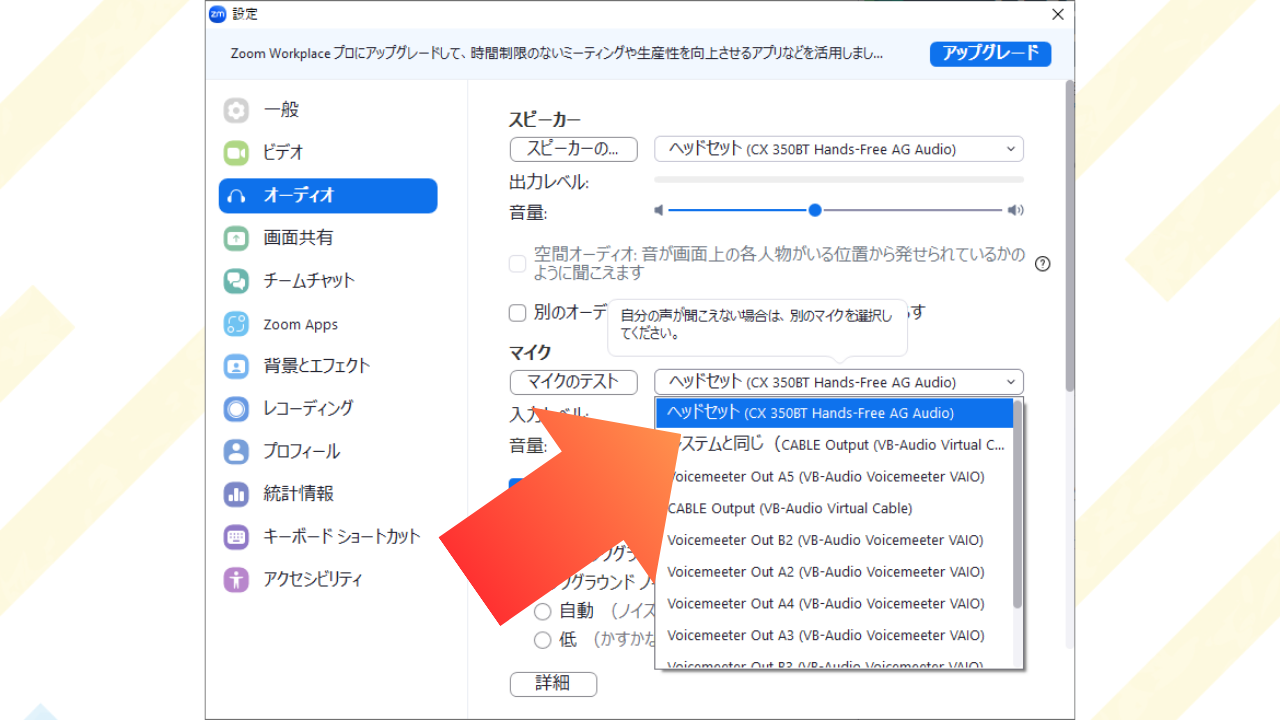Viewport: 1280px width, 720px height.
Task: Open 背景とエフェクト settings
Action: pyautogui.click(x=328, y=366)
